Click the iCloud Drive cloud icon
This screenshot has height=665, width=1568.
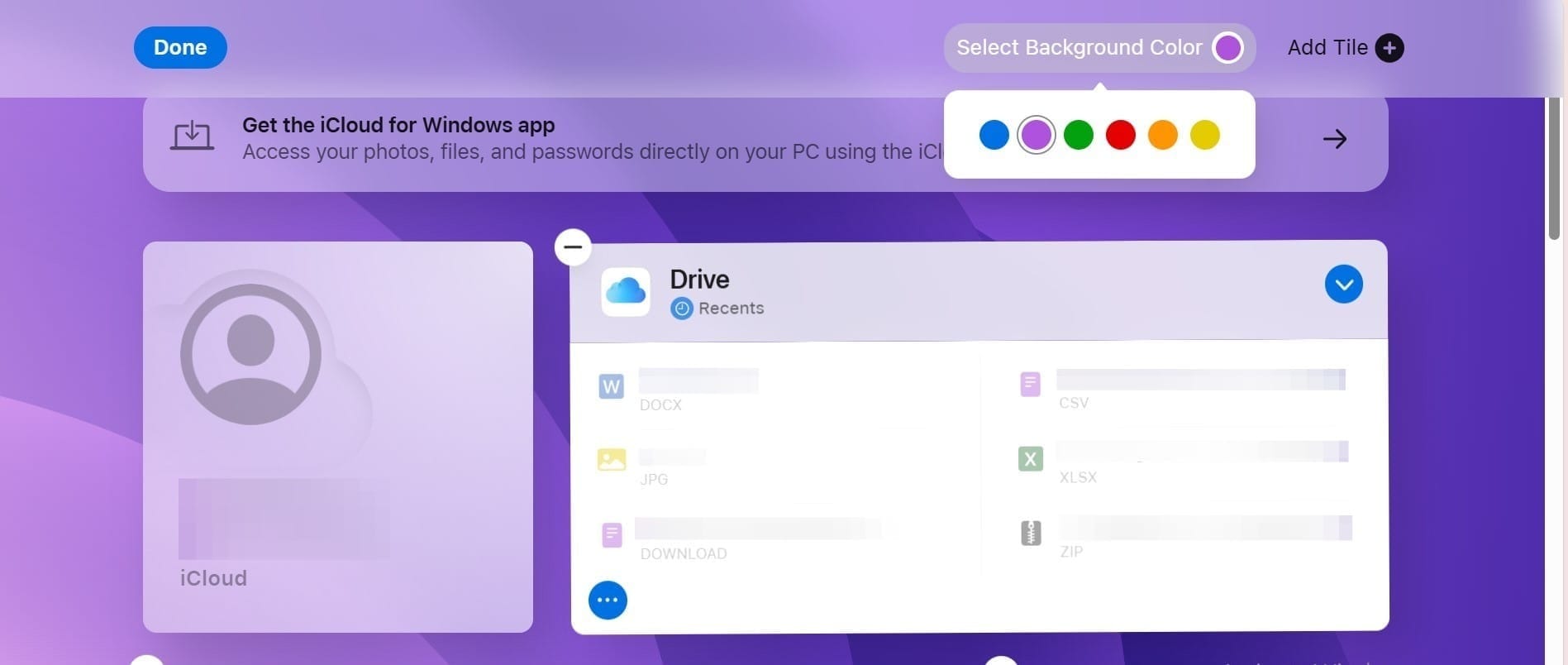click(625, 291)
